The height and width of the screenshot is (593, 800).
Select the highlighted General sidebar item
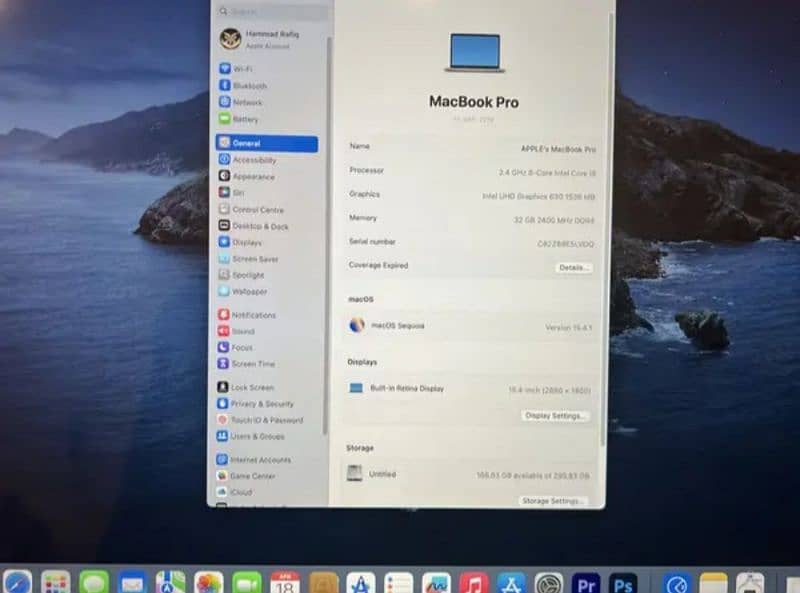(x=267, y=143)
